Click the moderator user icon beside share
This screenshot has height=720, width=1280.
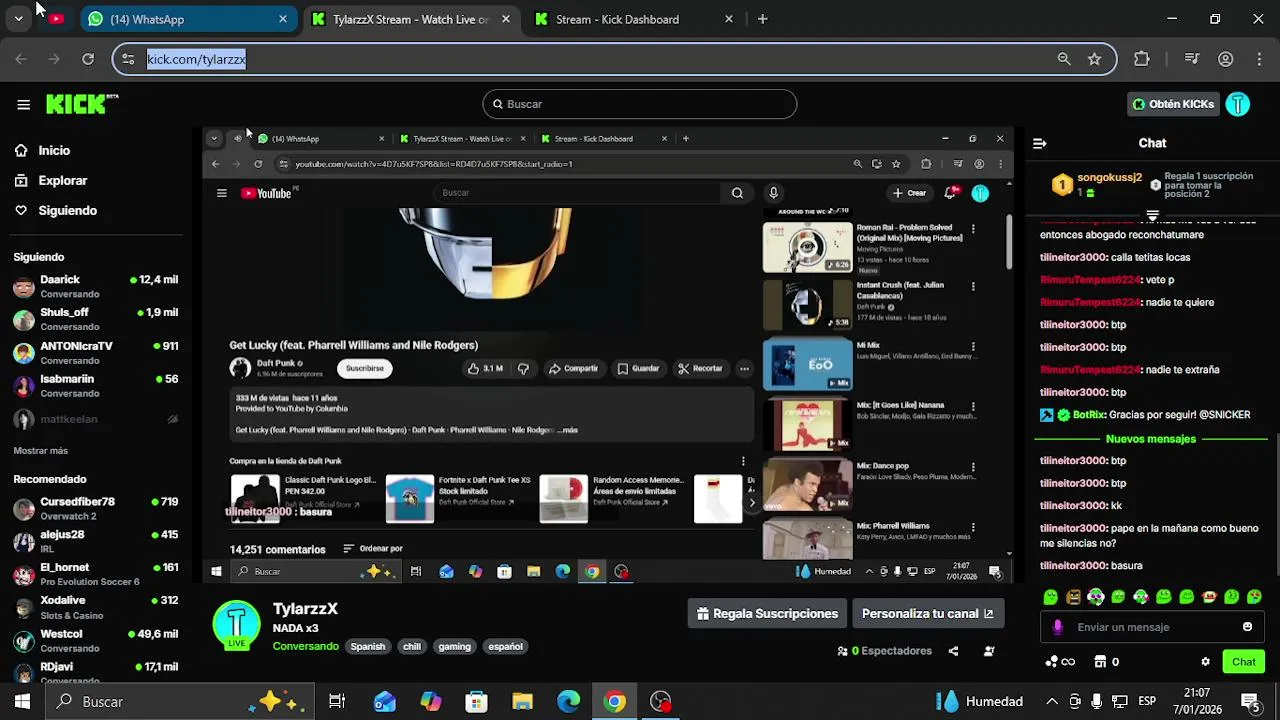point(989,651)
